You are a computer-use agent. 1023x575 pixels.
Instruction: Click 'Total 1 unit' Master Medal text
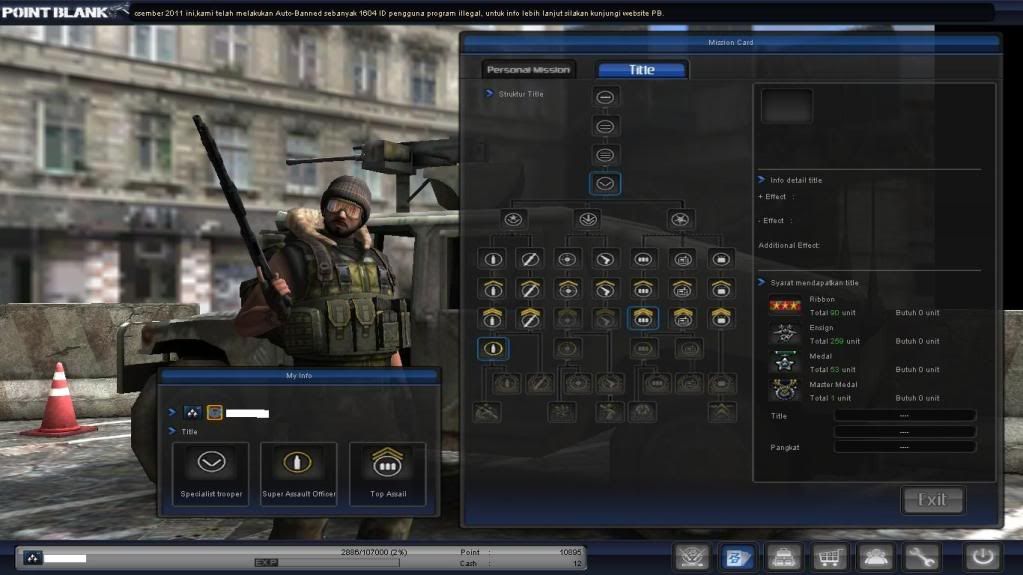[x=831, y=398]
